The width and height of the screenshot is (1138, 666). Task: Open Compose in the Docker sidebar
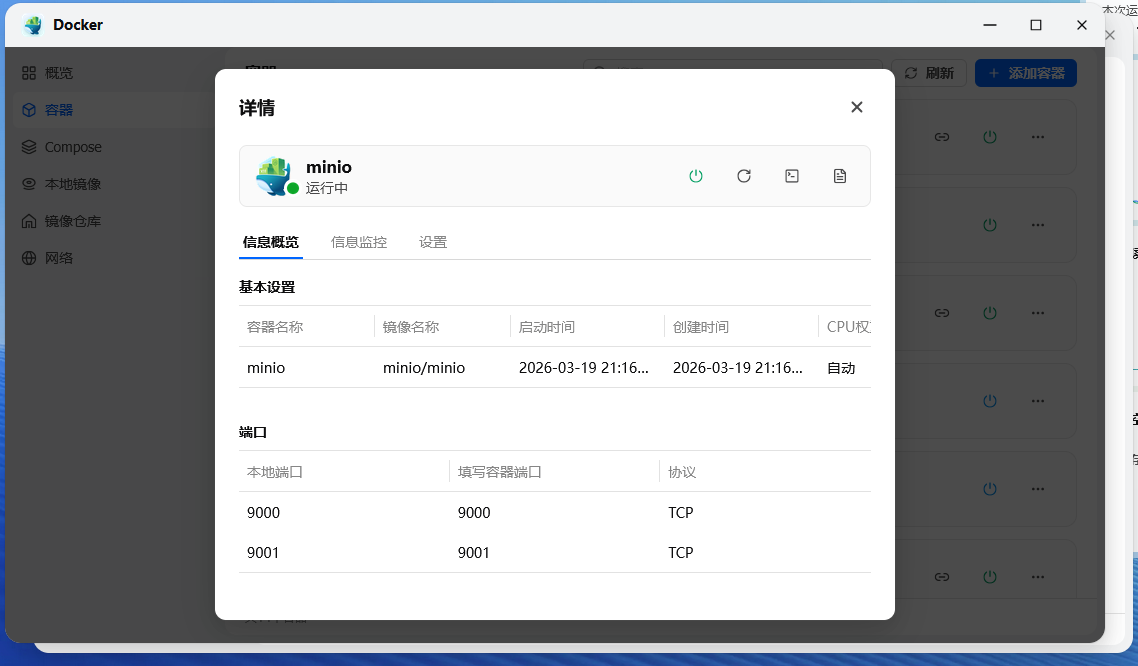73,147
